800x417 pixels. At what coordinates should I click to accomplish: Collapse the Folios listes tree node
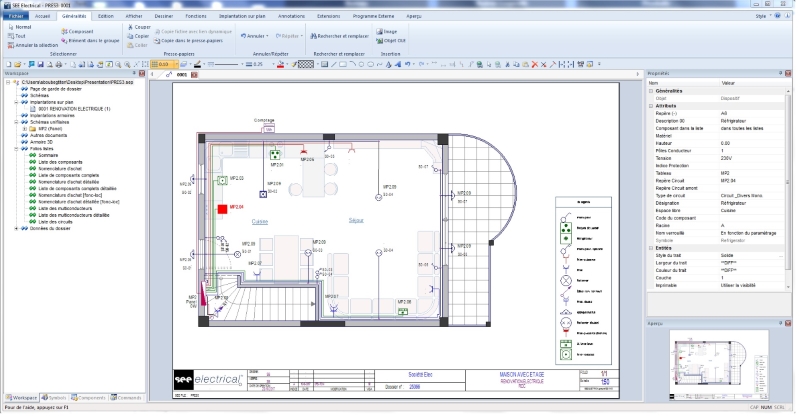pos(16,149)
